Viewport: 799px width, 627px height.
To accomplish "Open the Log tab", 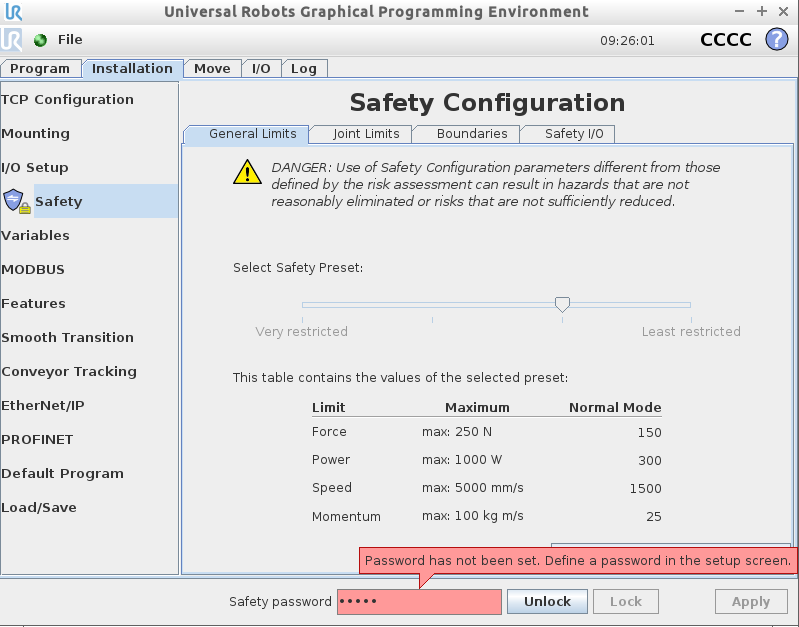I will click(304, 69).
